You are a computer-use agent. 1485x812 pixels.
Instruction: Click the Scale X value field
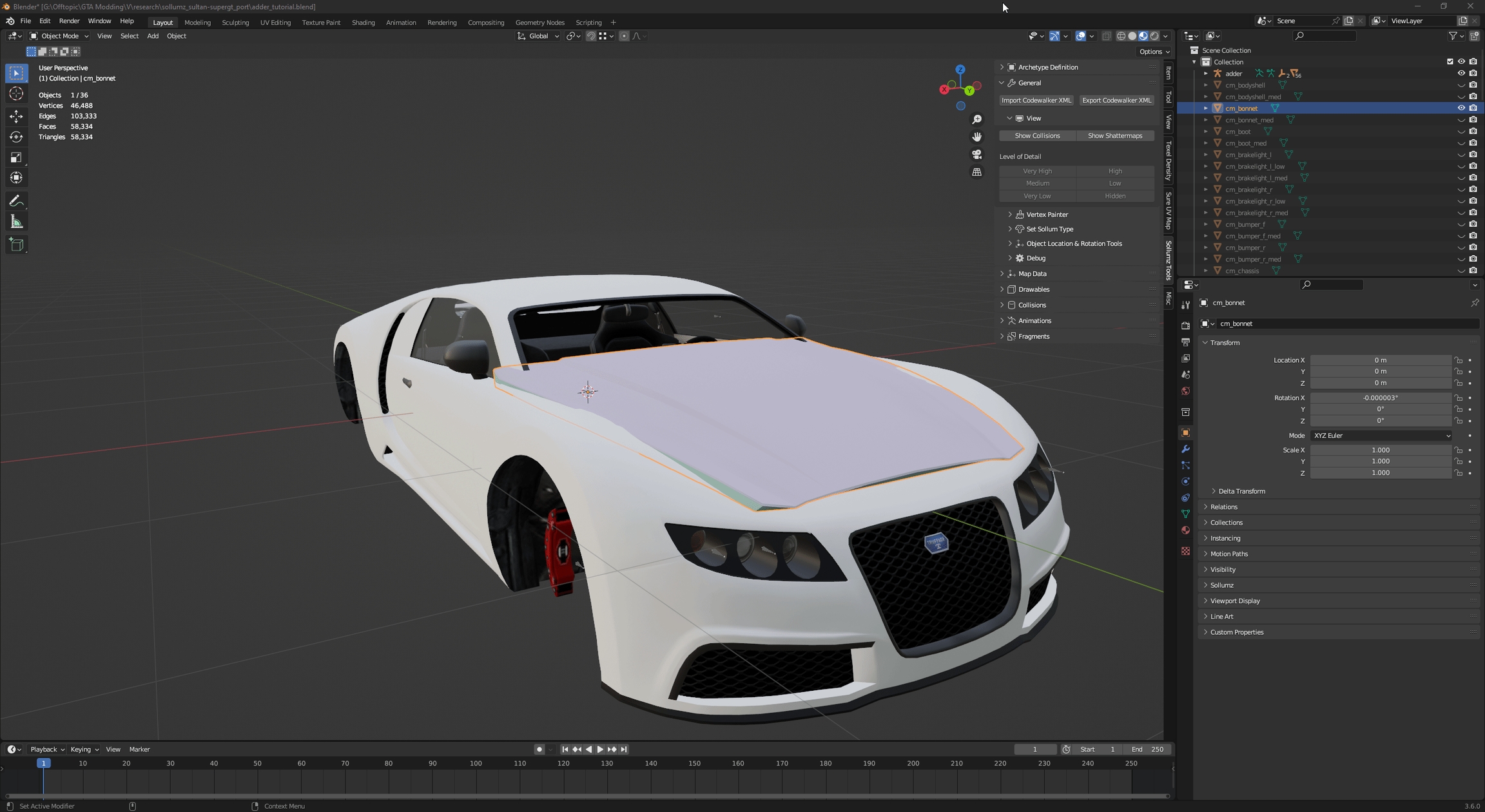(x=1380, y=450)
